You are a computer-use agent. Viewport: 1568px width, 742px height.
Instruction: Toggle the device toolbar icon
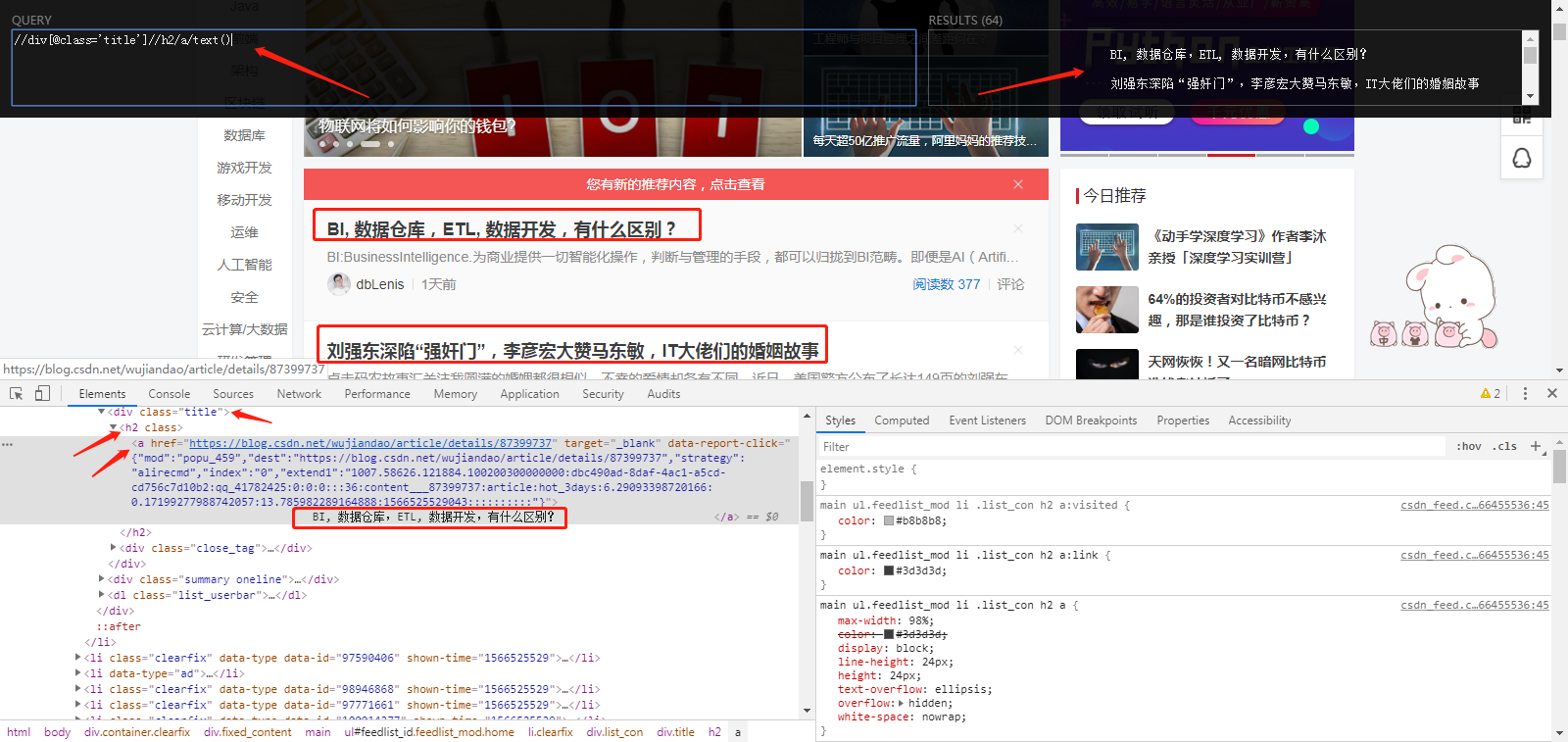pos(42,393)
